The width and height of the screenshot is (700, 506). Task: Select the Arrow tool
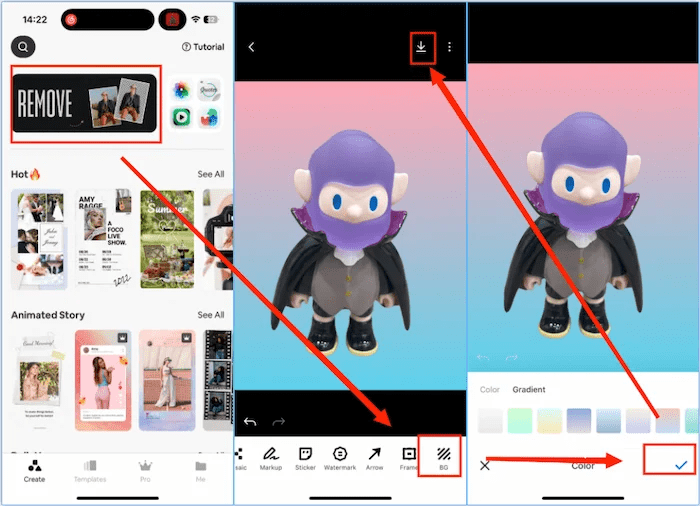point(375,459)
